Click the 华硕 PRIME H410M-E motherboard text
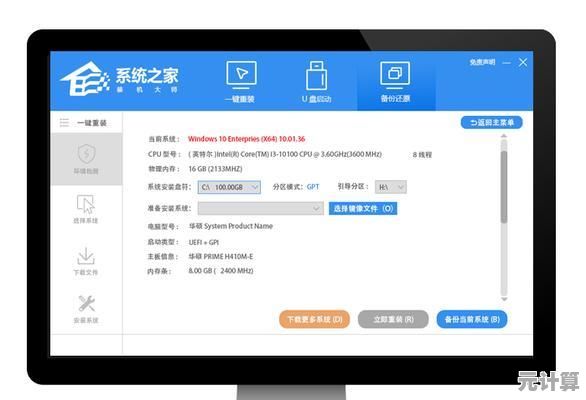This screenshot has width=586, height=400. 220,256
